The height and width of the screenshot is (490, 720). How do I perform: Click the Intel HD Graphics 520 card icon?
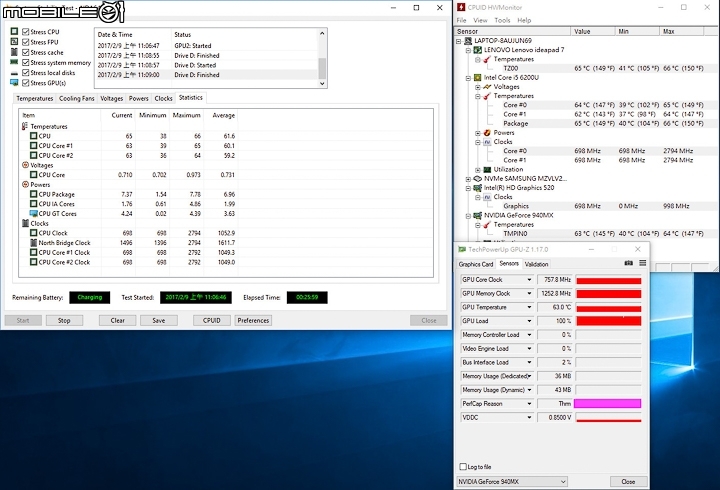click(x=478, y=188)
